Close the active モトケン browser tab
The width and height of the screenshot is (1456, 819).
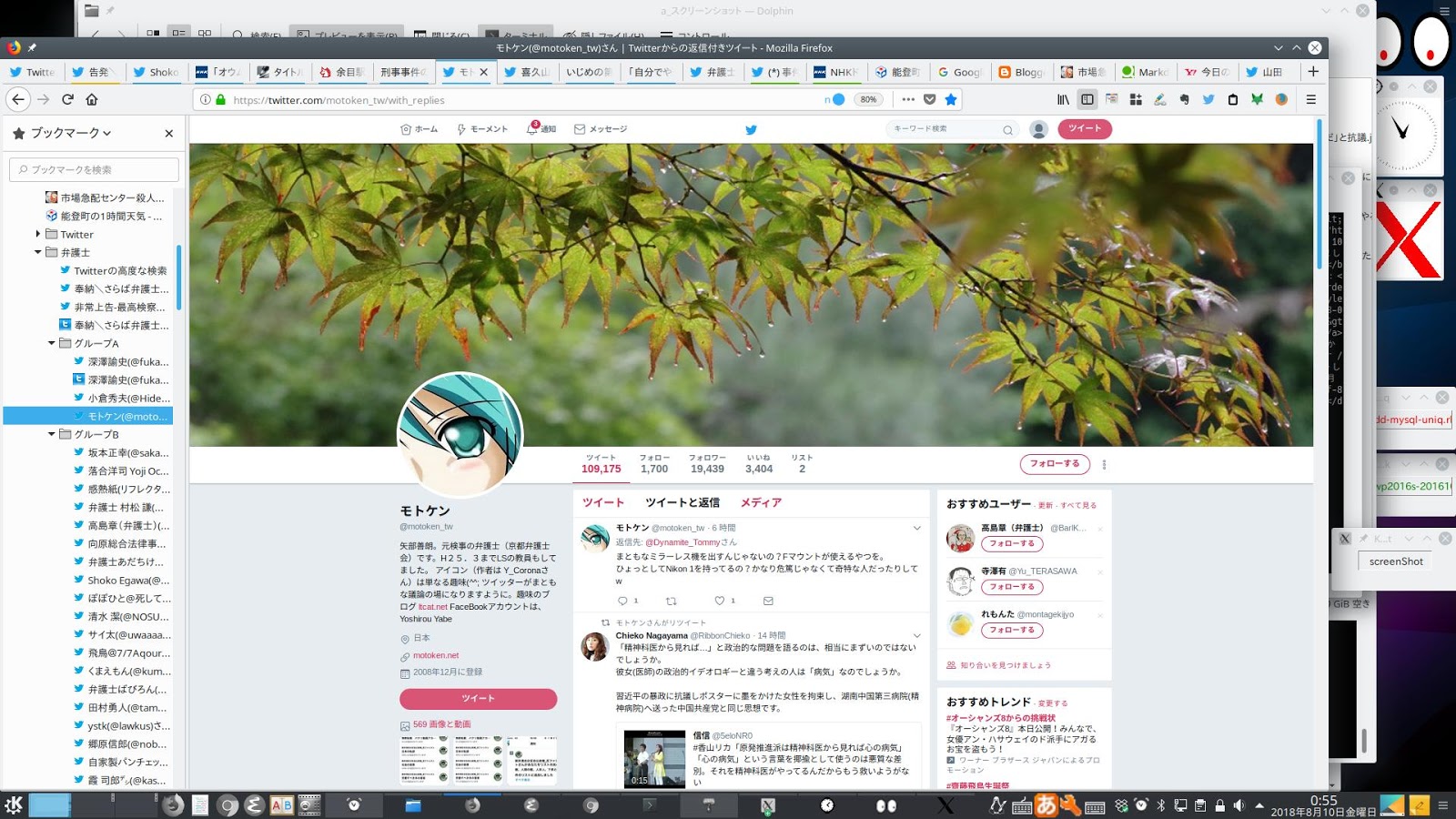tap(483, 72)
